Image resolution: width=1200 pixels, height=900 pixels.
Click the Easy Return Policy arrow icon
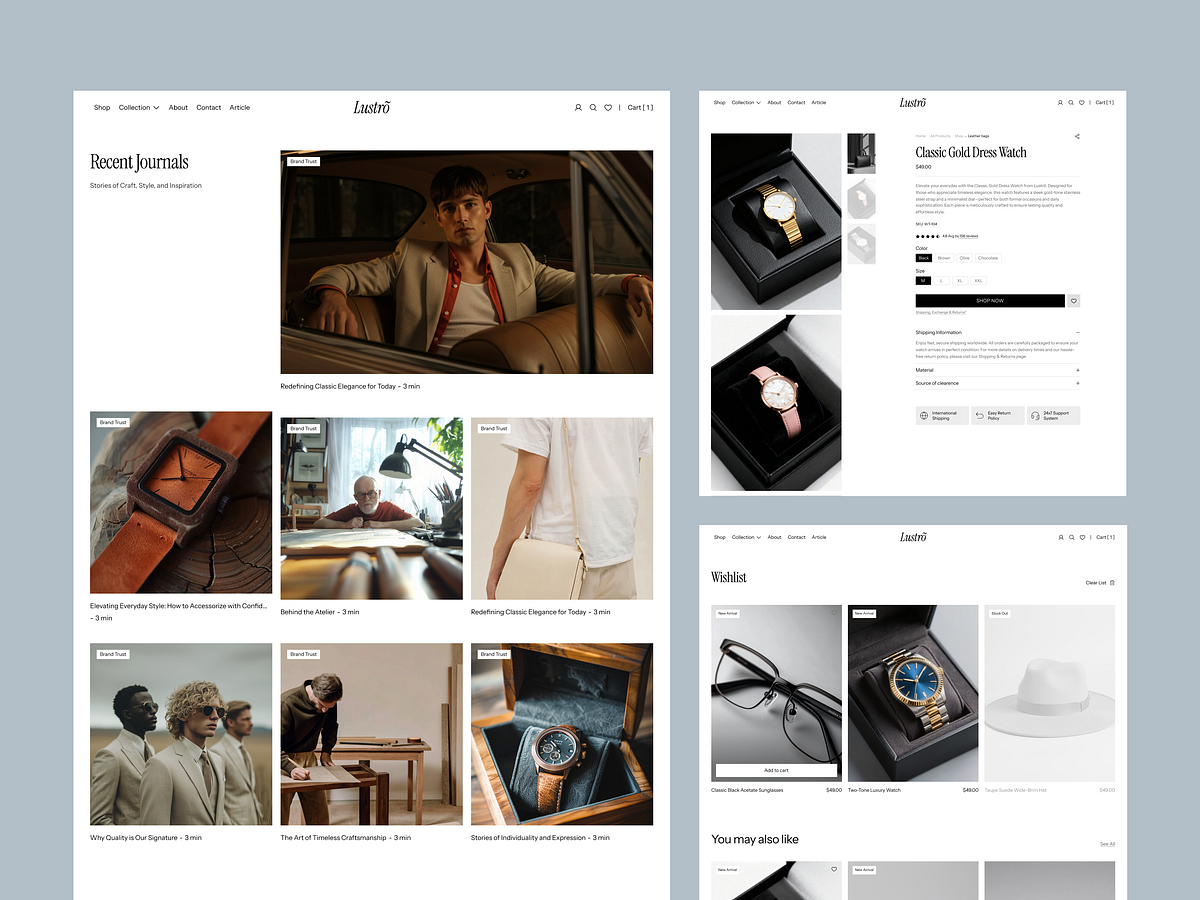point(980,415)
